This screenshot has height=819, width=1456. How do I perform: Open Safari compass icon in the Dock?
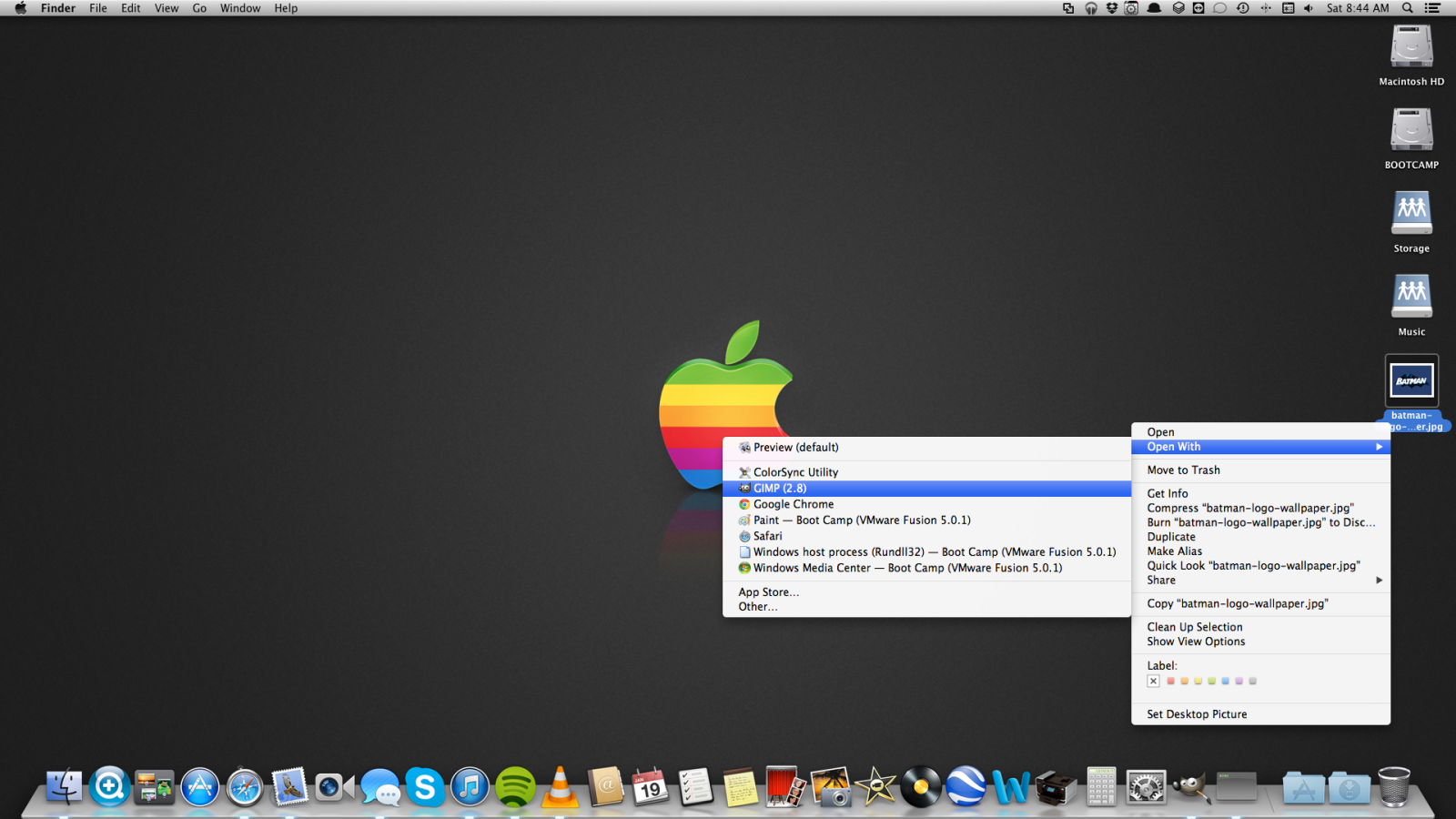(x=245, y=786)
